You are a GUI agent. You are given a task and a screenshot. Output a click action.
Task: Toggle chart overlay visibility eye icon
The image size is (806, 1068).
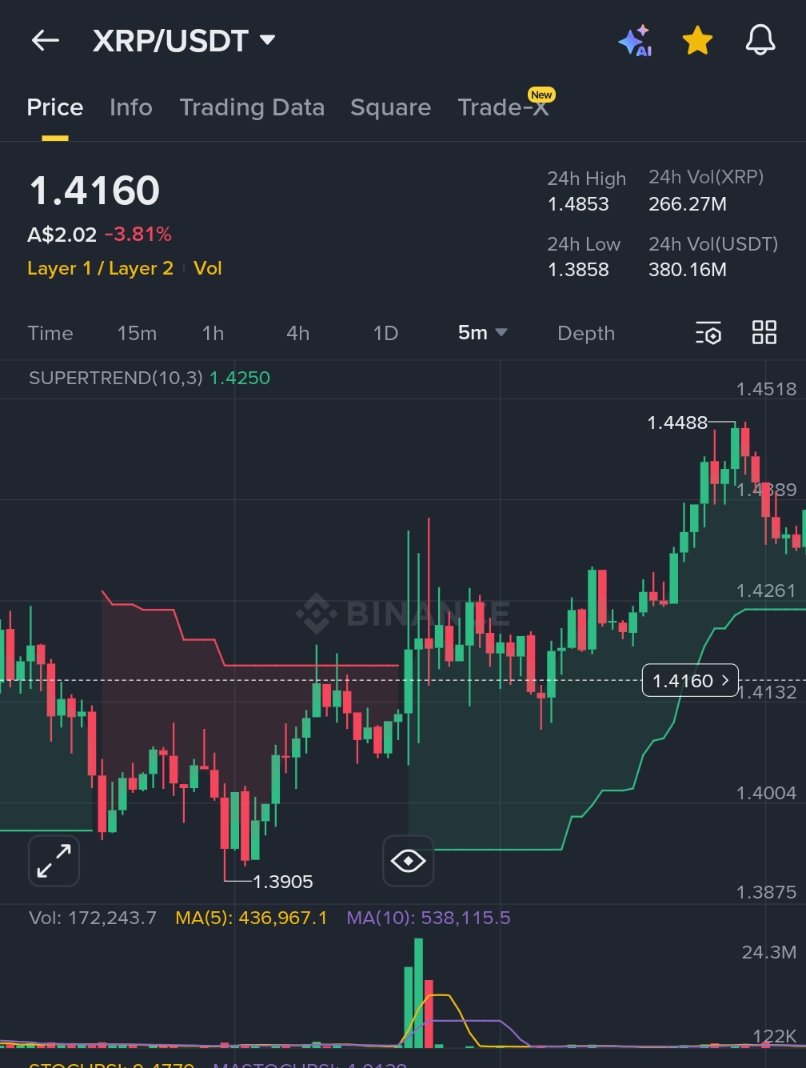coord(408,861)
